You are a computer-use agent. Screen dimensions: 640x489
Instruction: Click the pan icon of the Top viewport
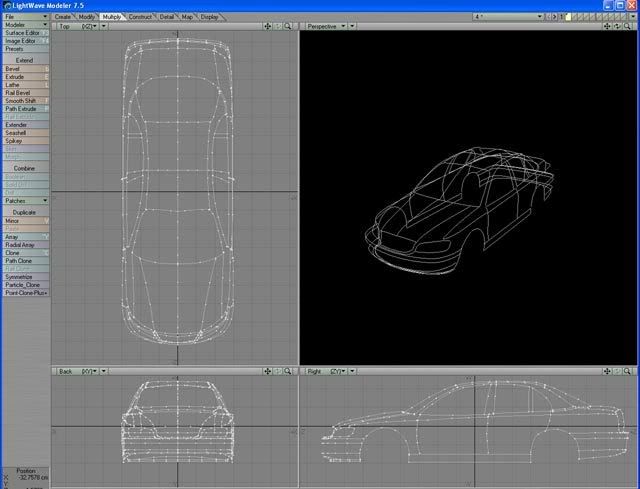click(267, 26)
